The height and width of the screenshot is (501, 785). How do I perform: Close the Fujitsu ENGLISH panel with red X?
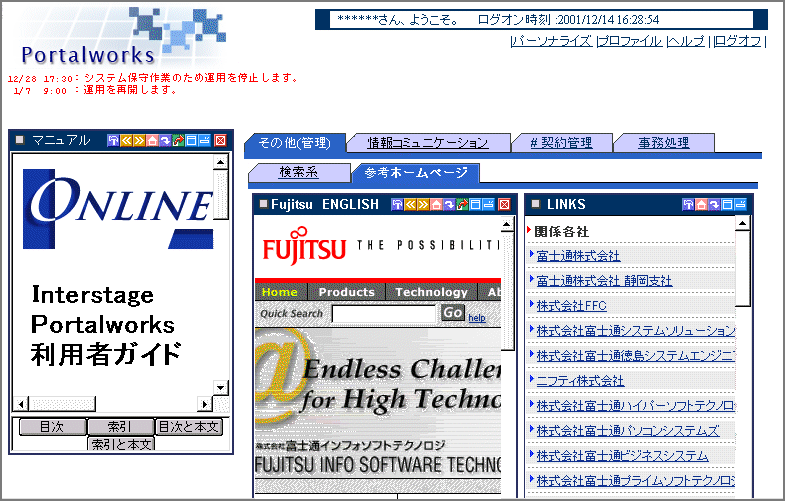click(x=505, y=204)
